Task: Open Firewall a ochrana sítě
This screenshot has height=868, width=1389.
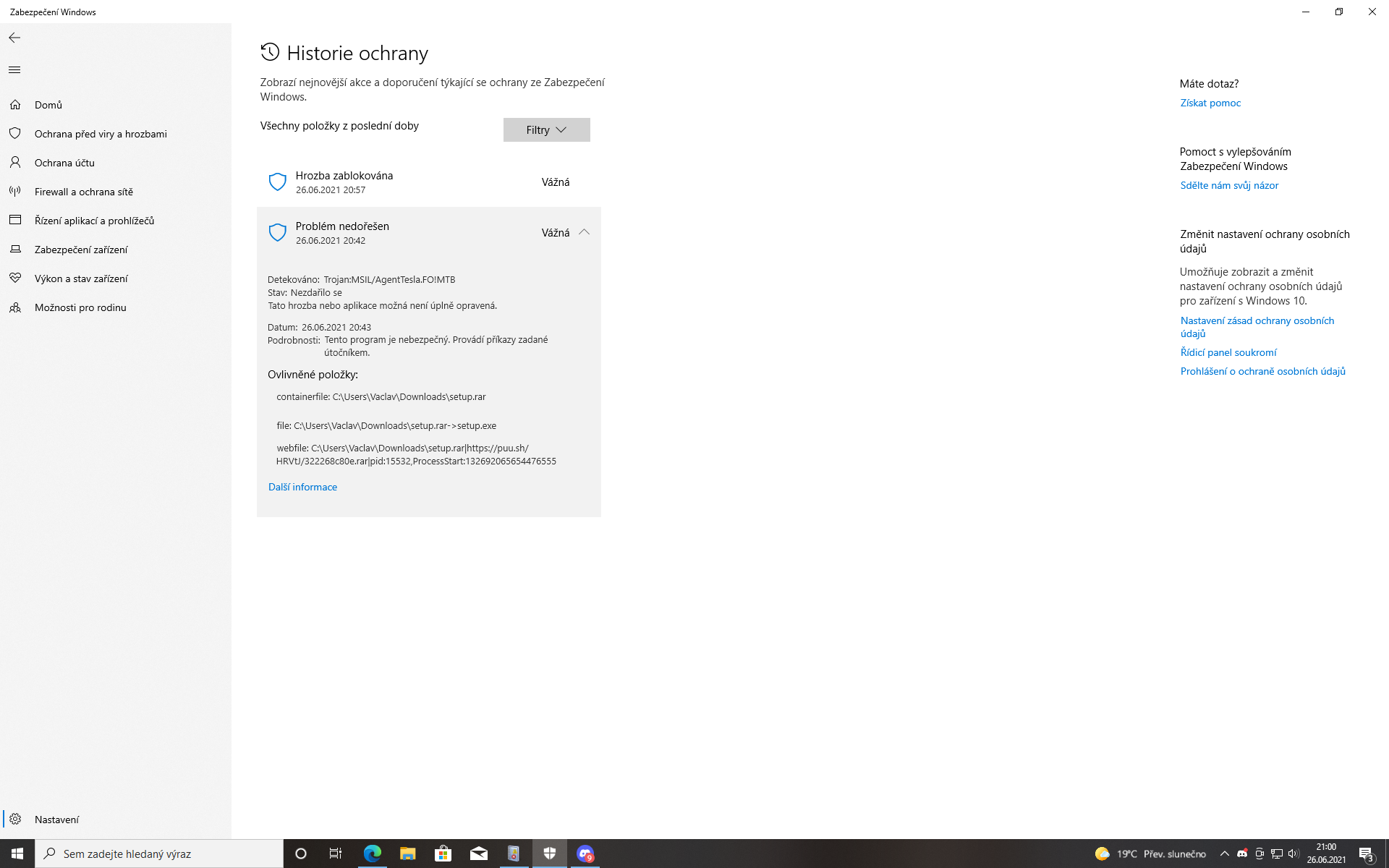Action: click(x=84, y=192)
